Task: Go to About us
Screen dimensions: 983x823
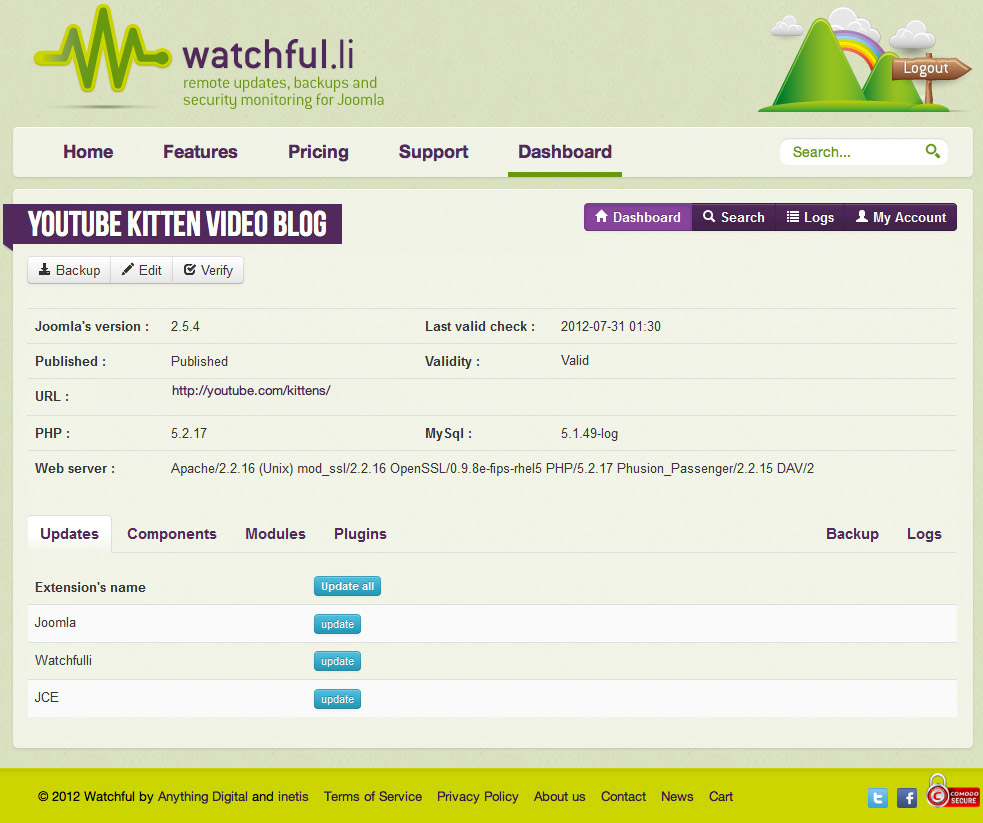Action: coord(559,797)
